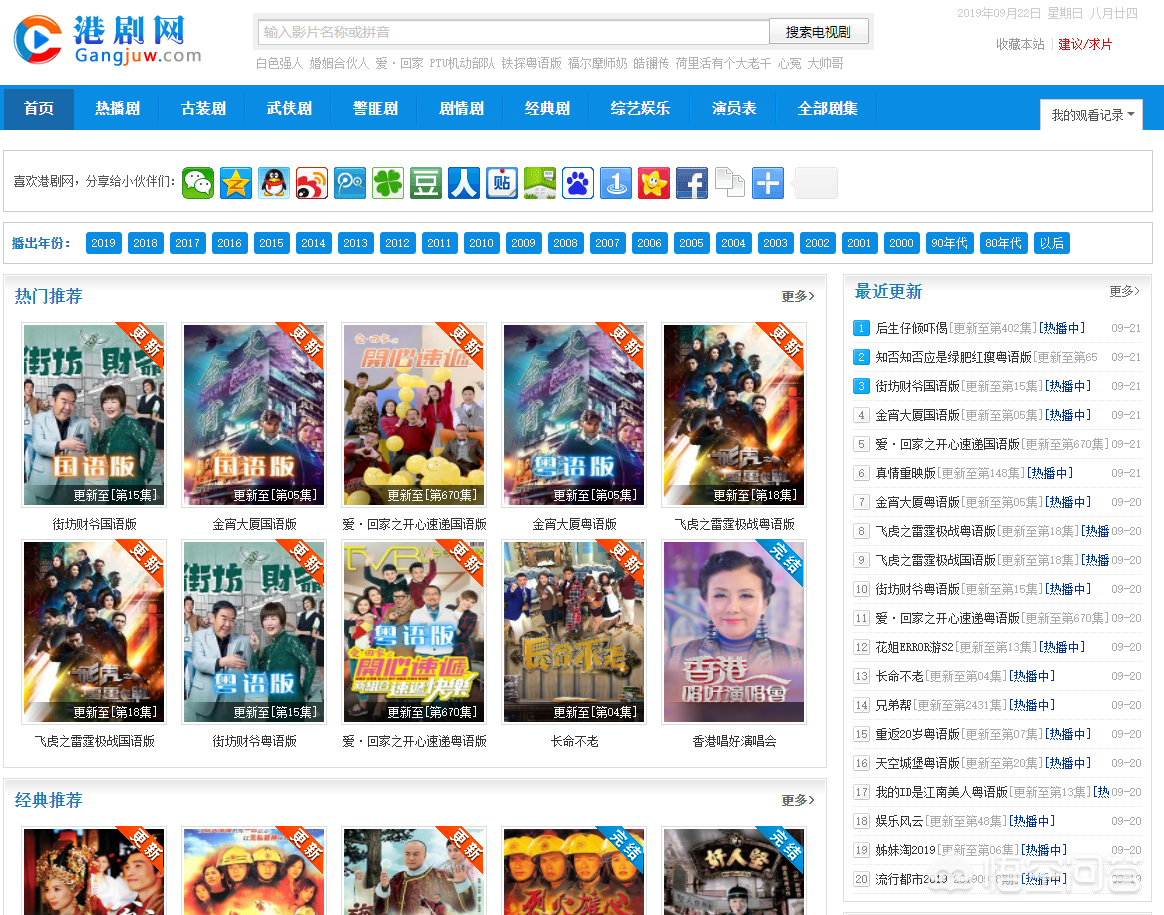Switch to the 综艺娱乐 tab
This screenshot has width=1164, height=915.
coord(640,108)
